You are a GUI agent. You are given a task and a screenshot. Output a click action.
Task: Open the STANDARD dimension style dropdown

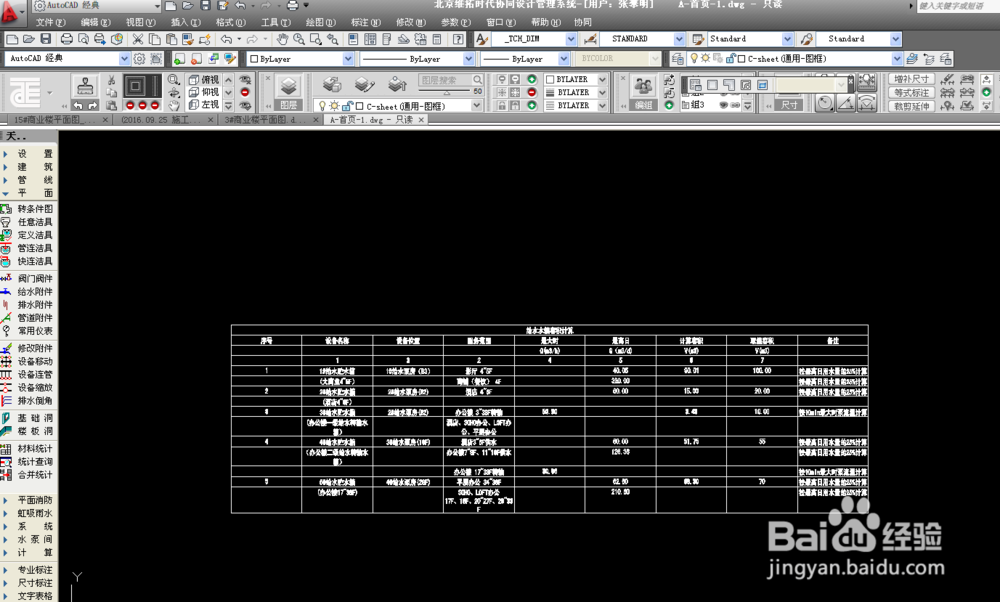679,39
